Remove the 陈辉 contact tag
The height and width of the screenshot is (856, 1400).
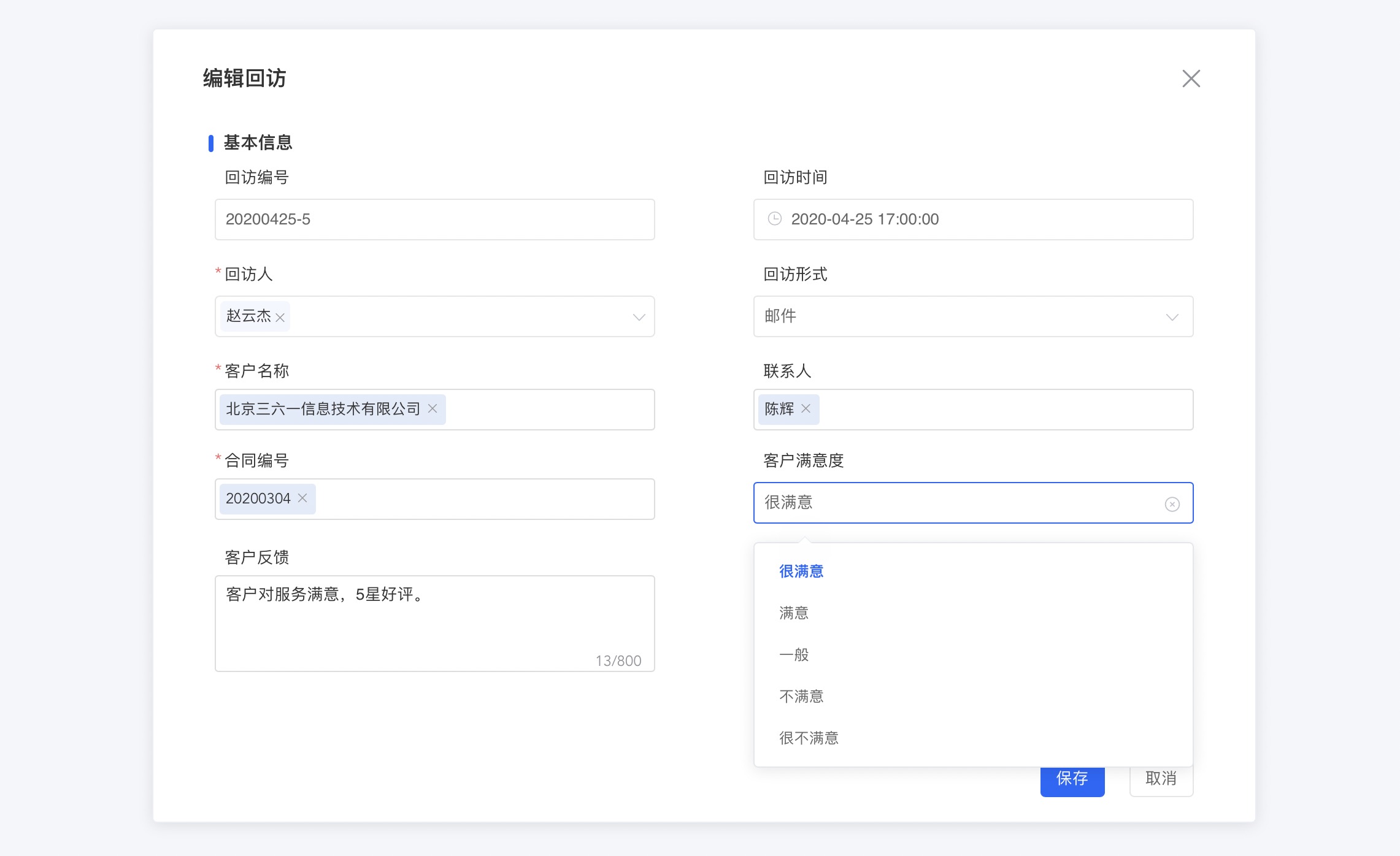pyautogui.click(x=806, y=408)
